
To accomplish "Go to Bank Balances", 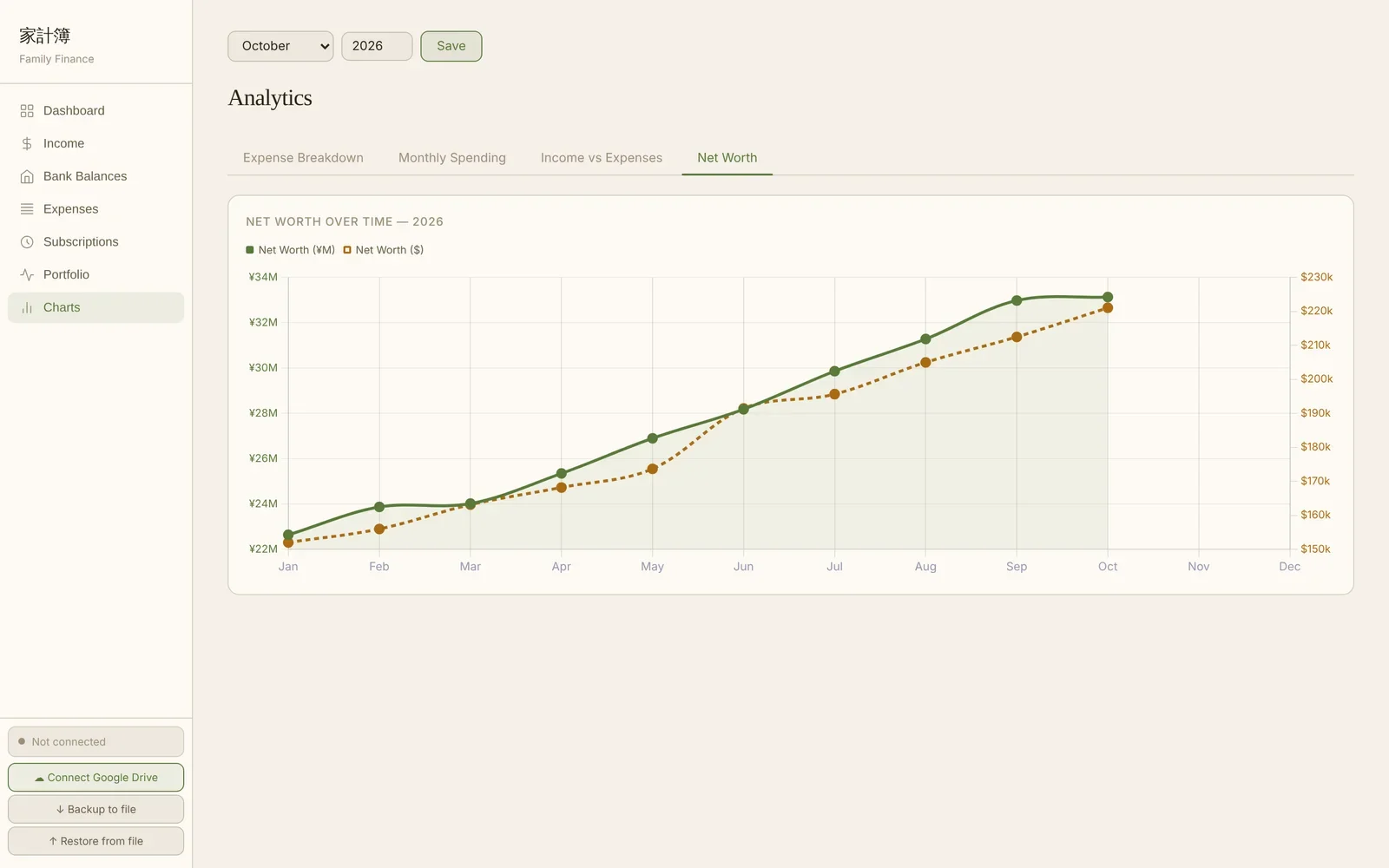I will click(95, 176).
